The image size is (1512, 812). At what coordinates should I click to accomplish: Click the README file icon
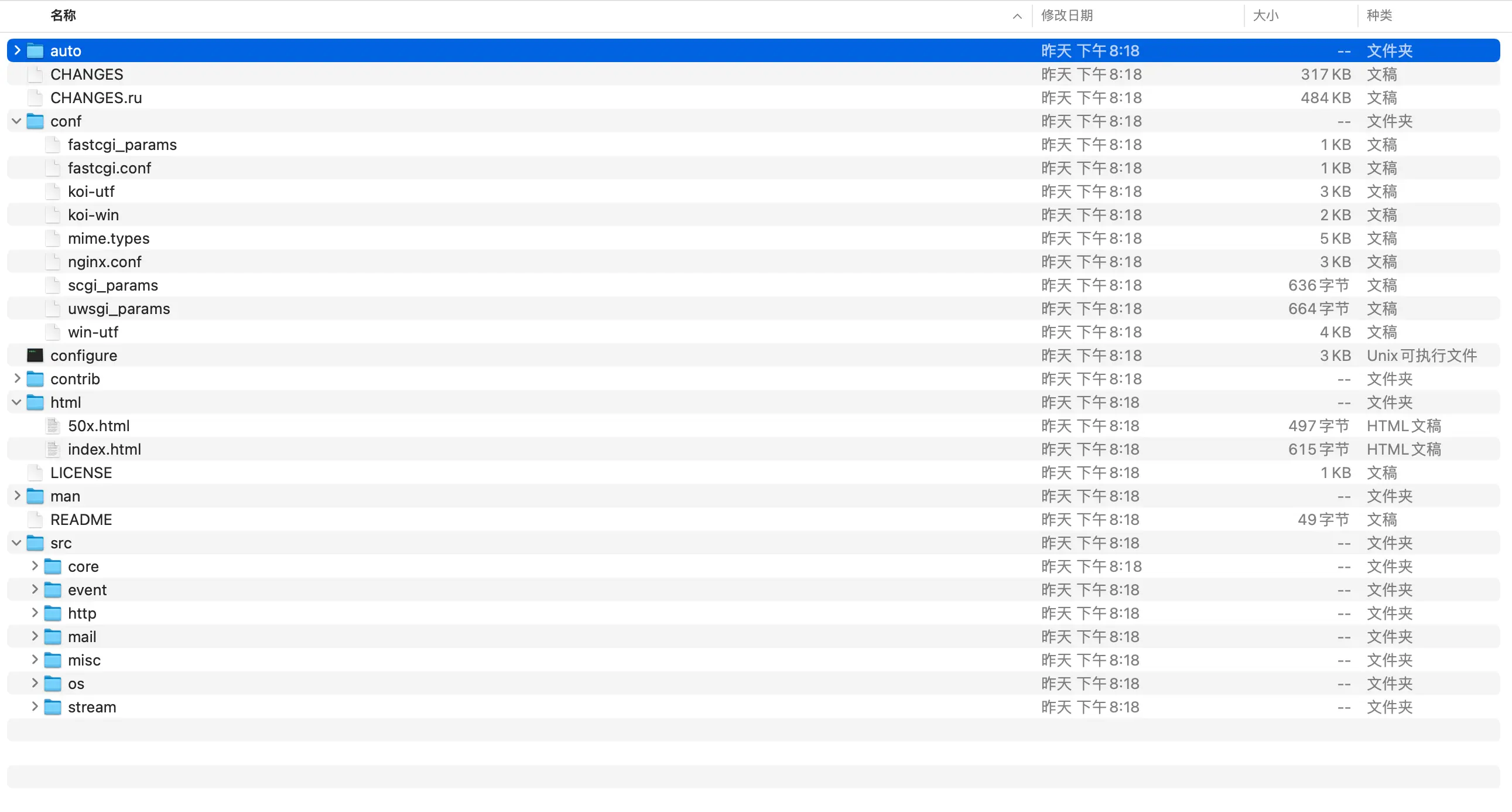pyautogui.click(x=35, y=520)
